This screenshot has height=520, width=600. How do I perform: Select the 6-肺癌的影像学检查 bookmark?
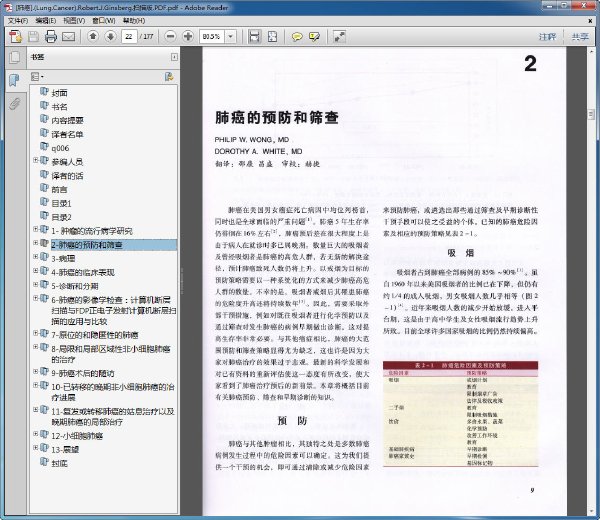(x=114, y=310)
